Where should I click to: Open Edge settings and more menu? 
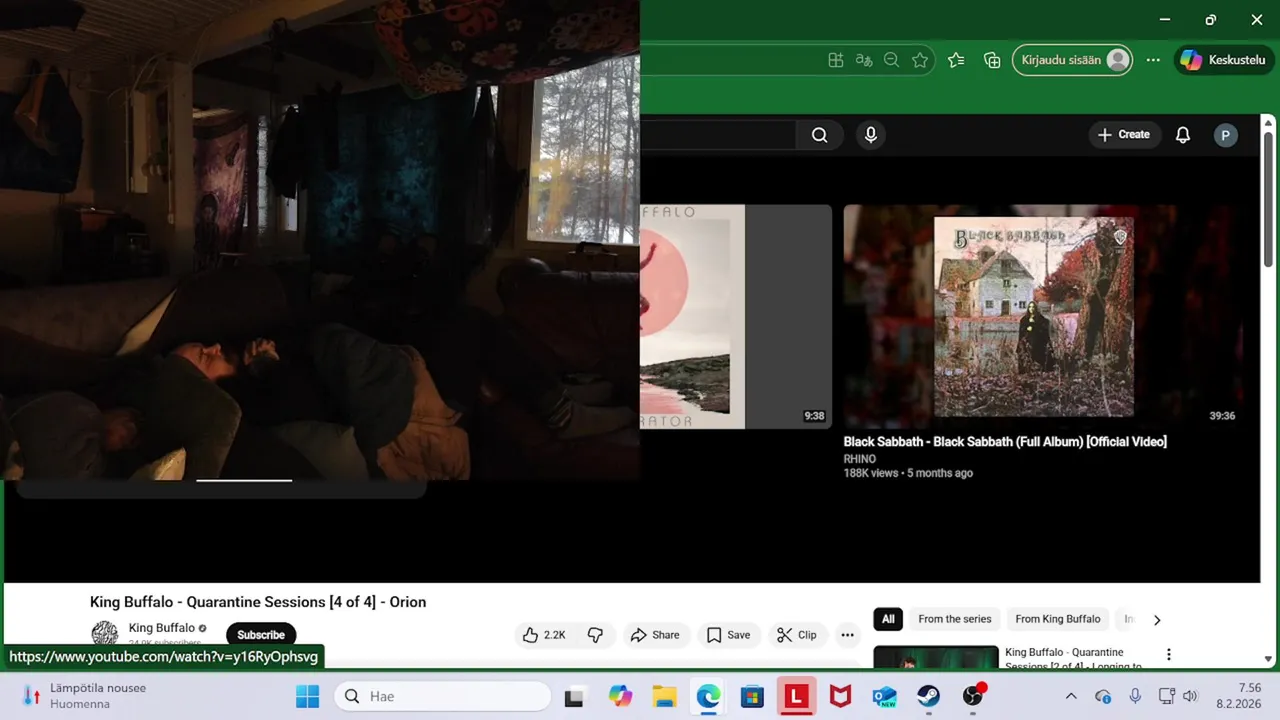click(1153, 60)
